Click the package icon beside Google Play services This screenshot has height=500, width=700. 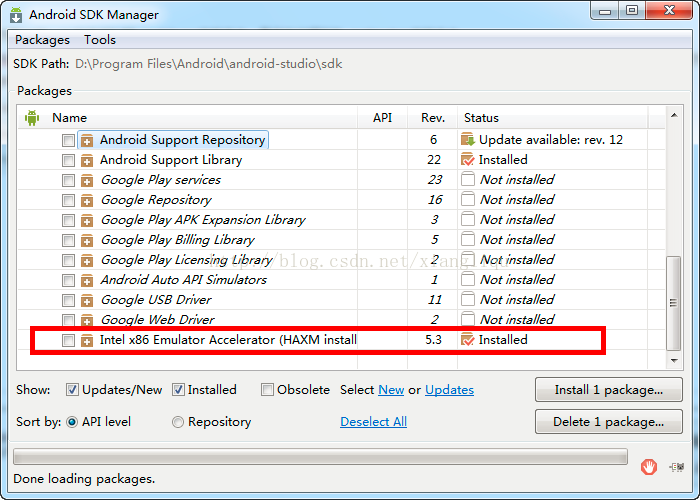tap(87, 180)
